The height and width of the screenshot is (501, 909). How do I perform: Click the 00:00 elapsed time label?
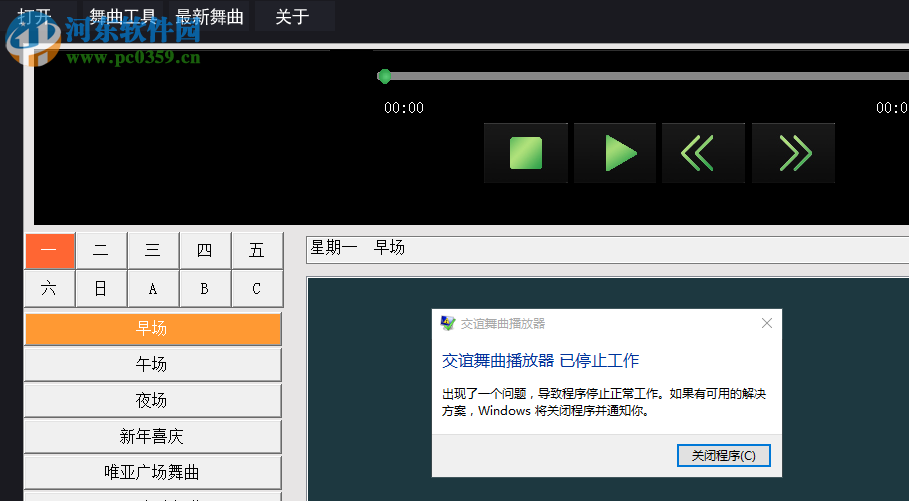point(404,108)
